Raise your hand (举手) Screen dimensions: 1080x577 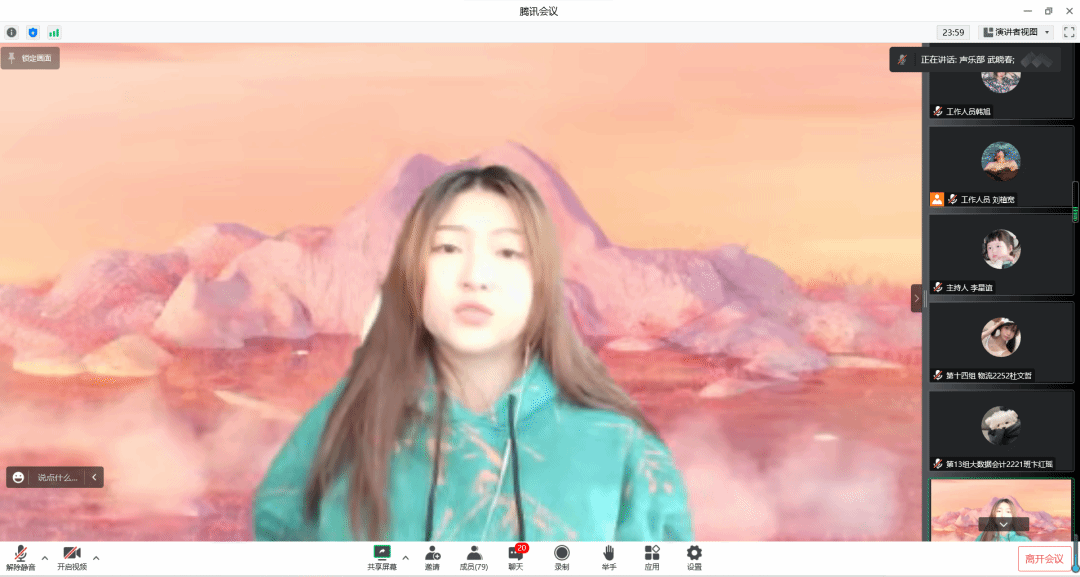[x=608, y=555]
